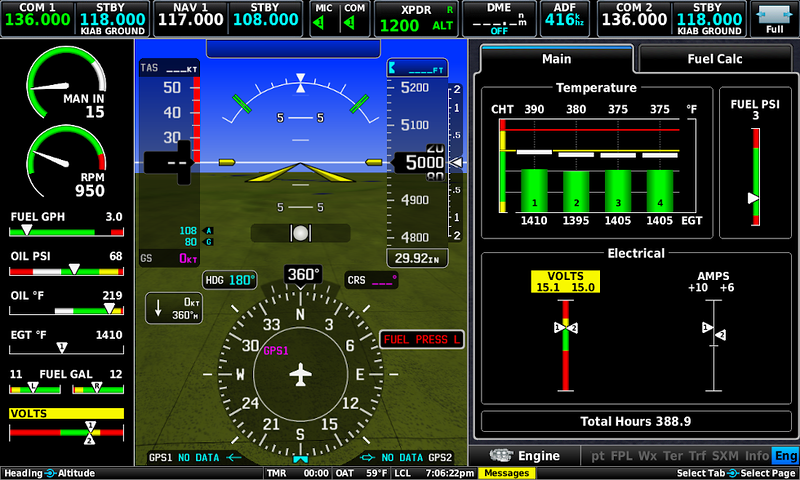The width and height of the screenshot is (800, 480).
Task: Click the GPS1 NO DATA bearing pointer
Action: (195, 457)
